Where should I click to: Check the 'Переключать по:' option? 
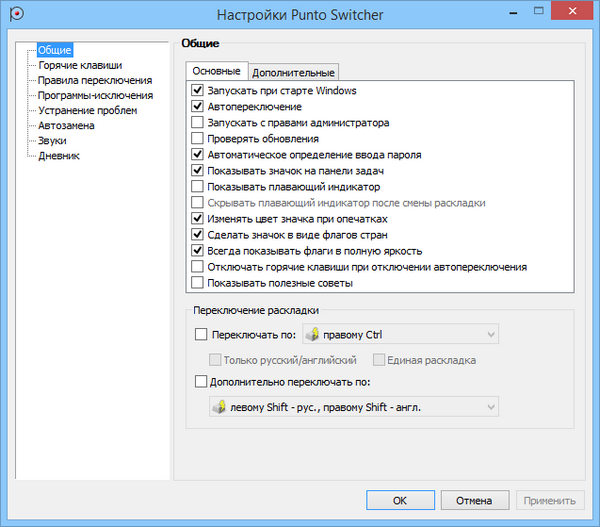[x=201, y=335]
